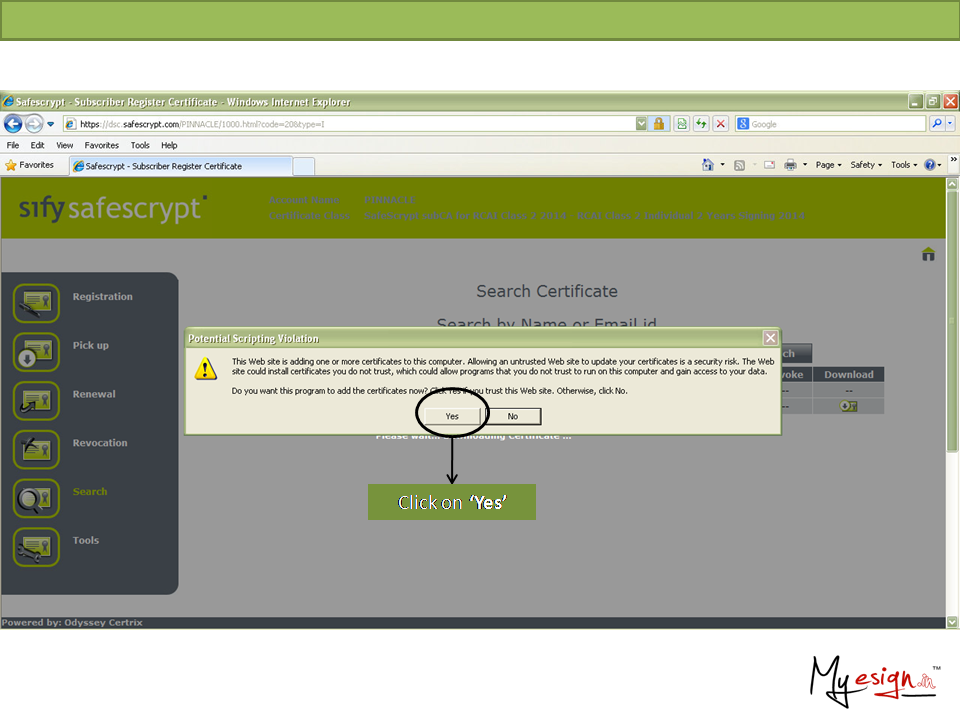Click Yes to add the certificates
This screenshot has width=960, height=720.
[x=452, y=416]
